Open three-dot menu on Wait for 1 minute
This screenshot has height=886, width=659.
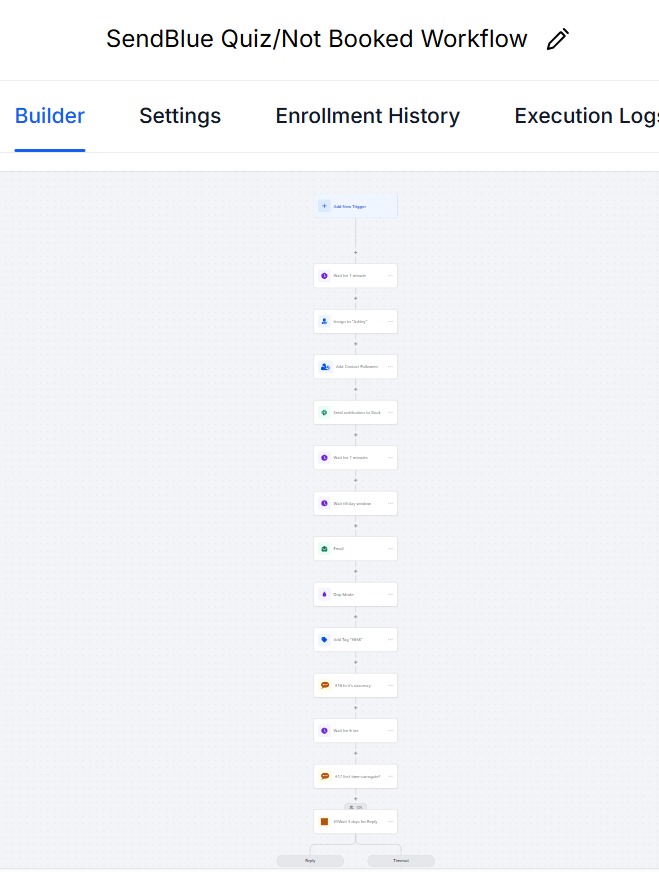coord(390,276)
